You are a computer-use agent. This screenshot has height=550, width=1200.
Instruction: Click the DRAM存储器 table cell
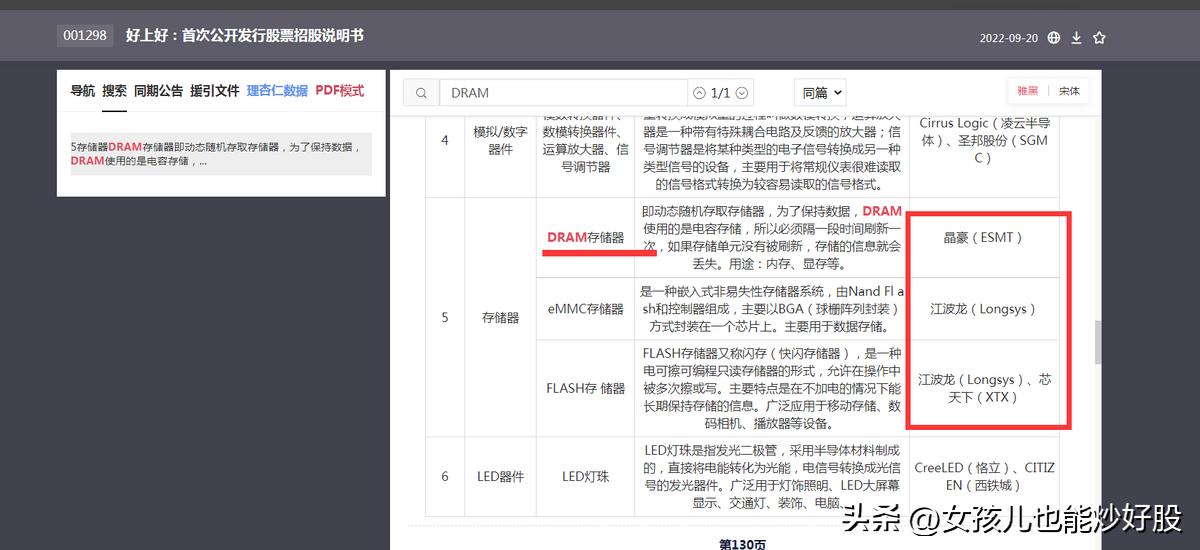(x=585, y=238)
